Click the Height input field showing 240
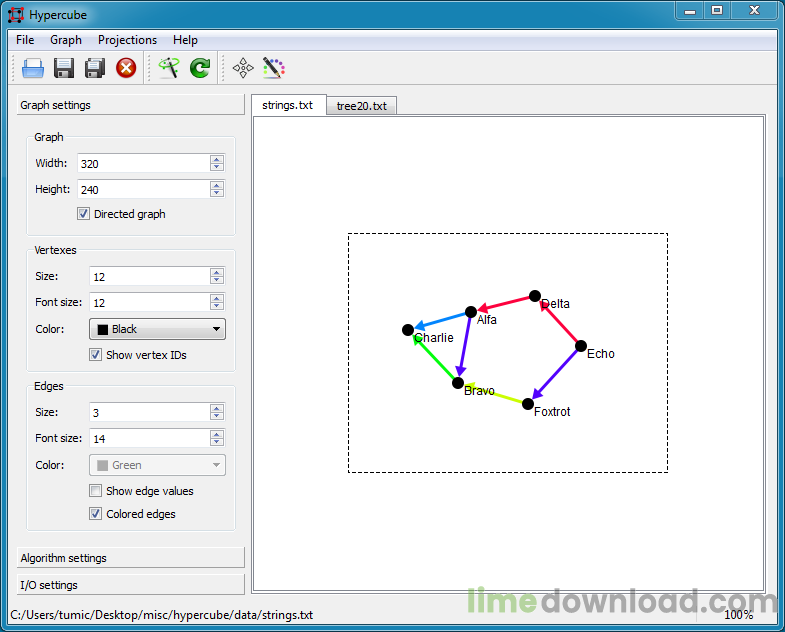The image size is (785, 632). [x=144, y=189]
